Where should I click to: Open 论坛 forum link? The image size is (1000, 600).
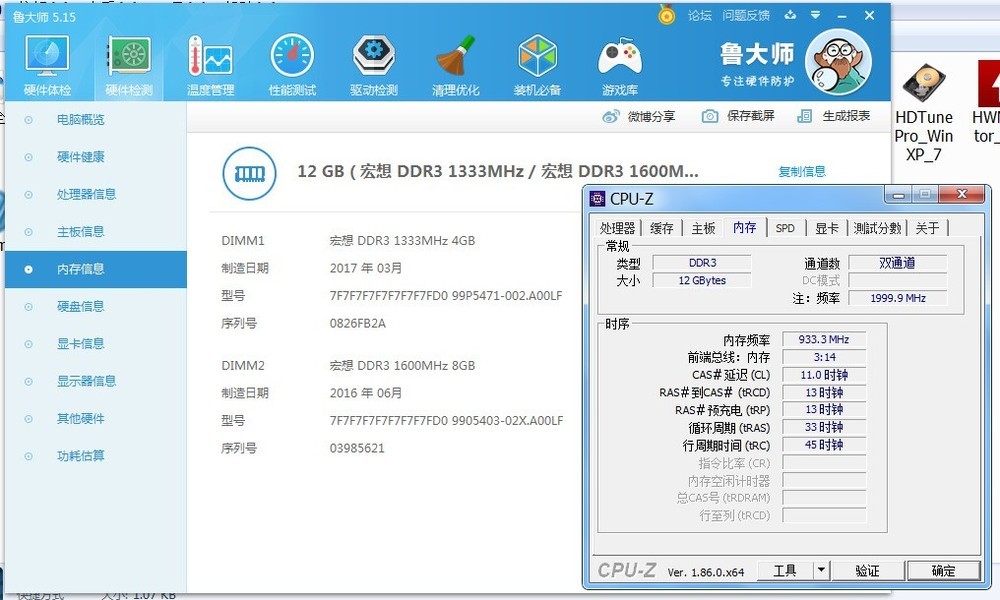pos(700,15)
